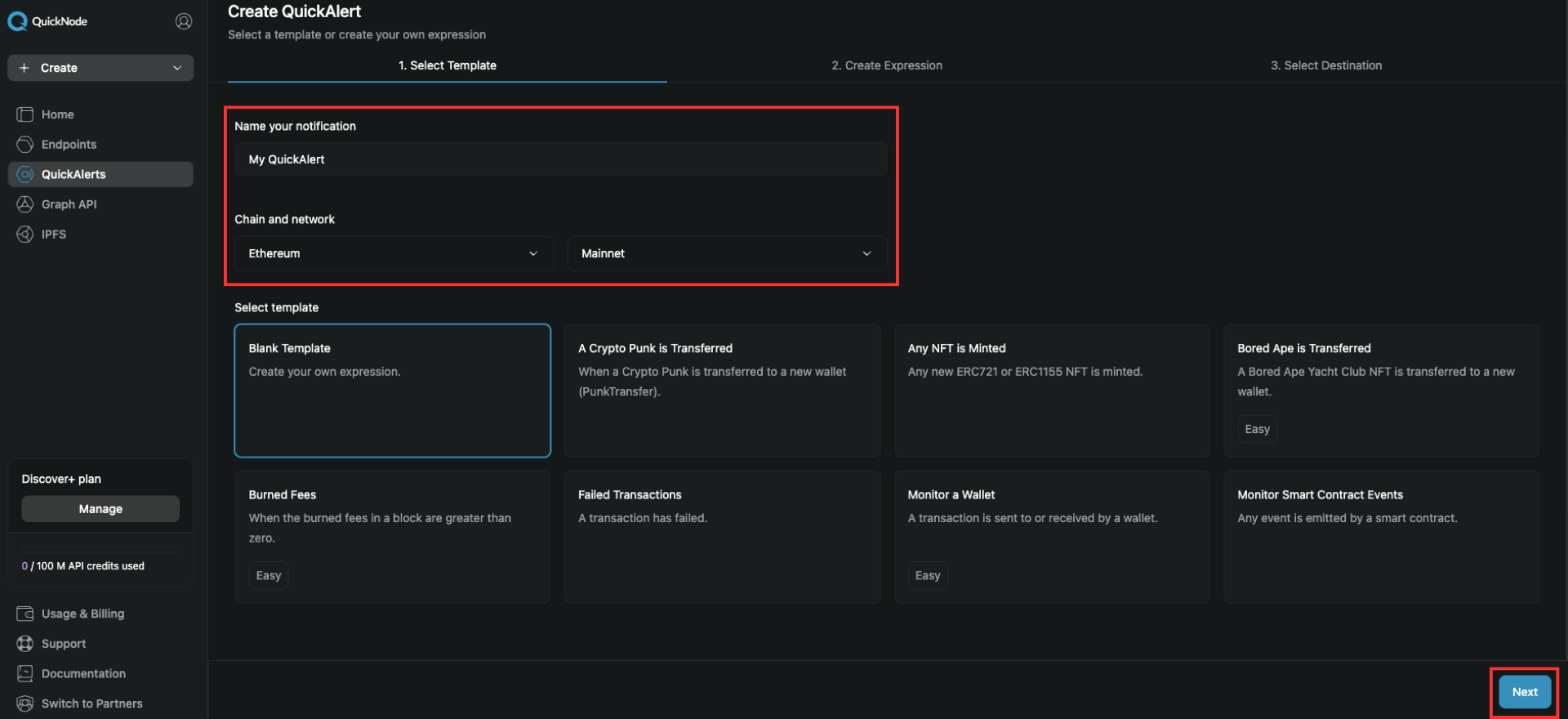Click the QuickNode logo

(x=47, y=21)
